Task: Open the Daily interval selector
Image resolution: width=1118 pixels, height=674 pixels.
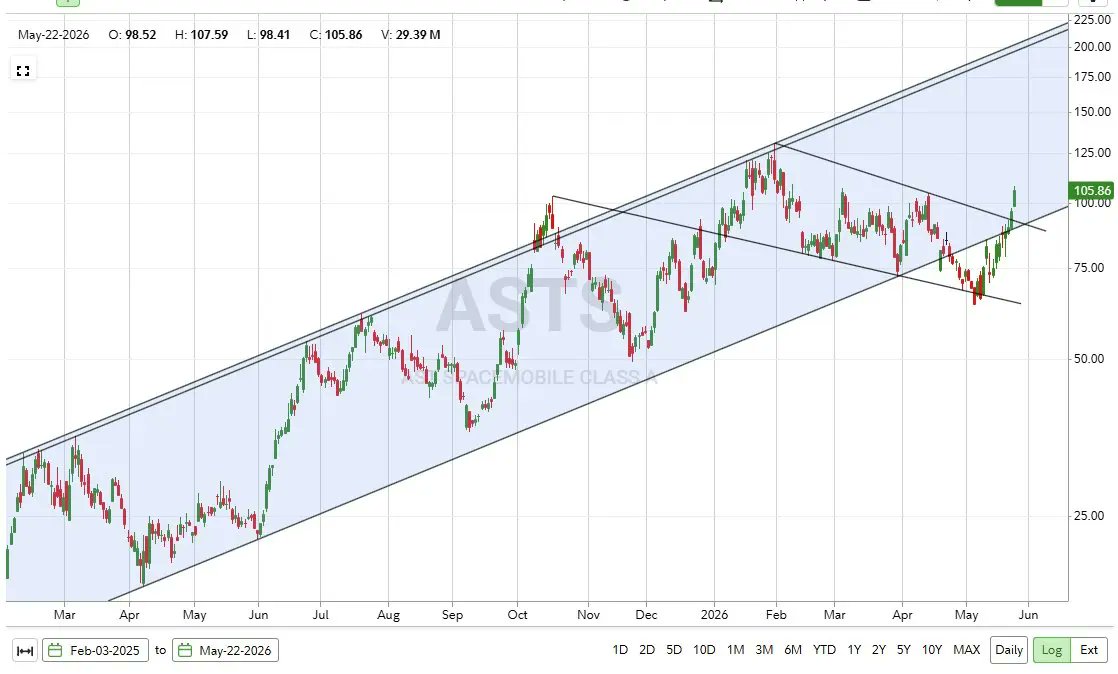Action: tap(1009, 650)
